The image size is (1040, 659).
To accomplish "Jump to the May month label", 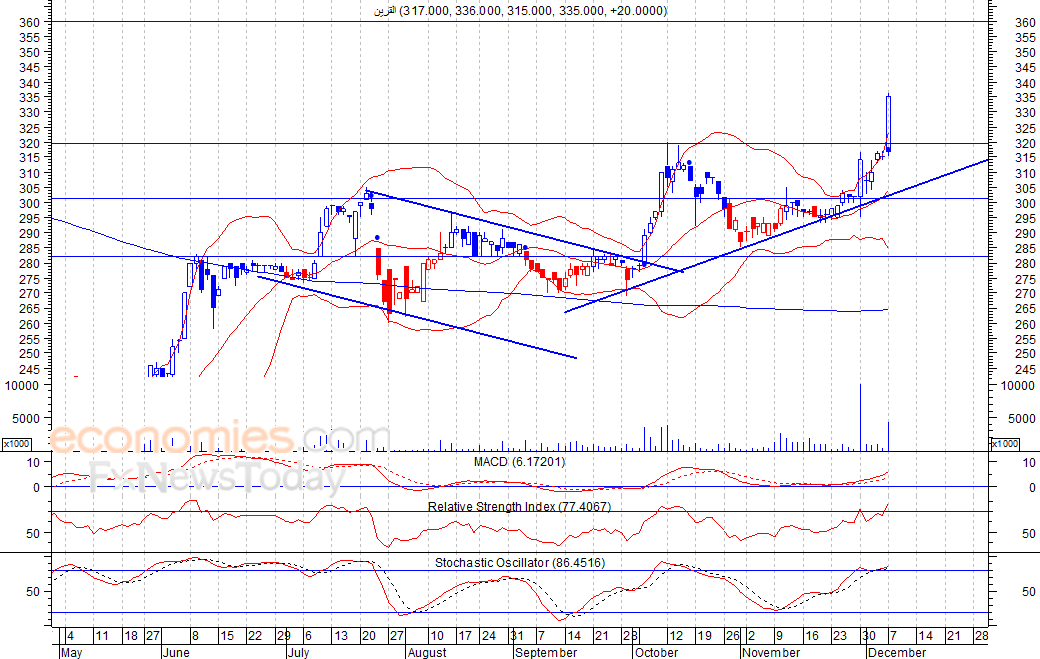I will click(x=71, y=652).
